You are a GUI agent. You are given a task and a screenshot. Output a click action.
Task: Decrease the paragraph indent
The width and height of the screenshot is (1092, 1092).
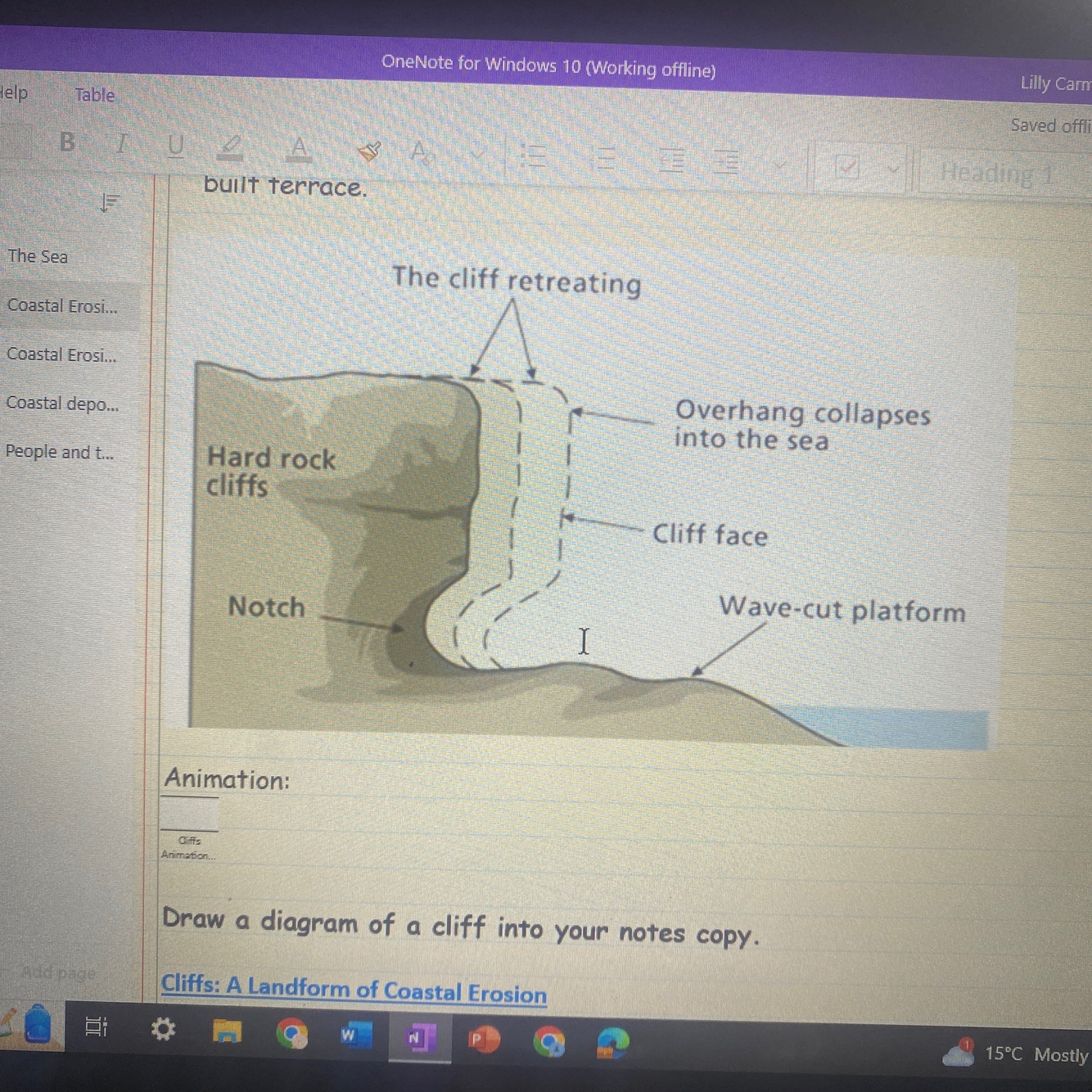pos(672,159)
